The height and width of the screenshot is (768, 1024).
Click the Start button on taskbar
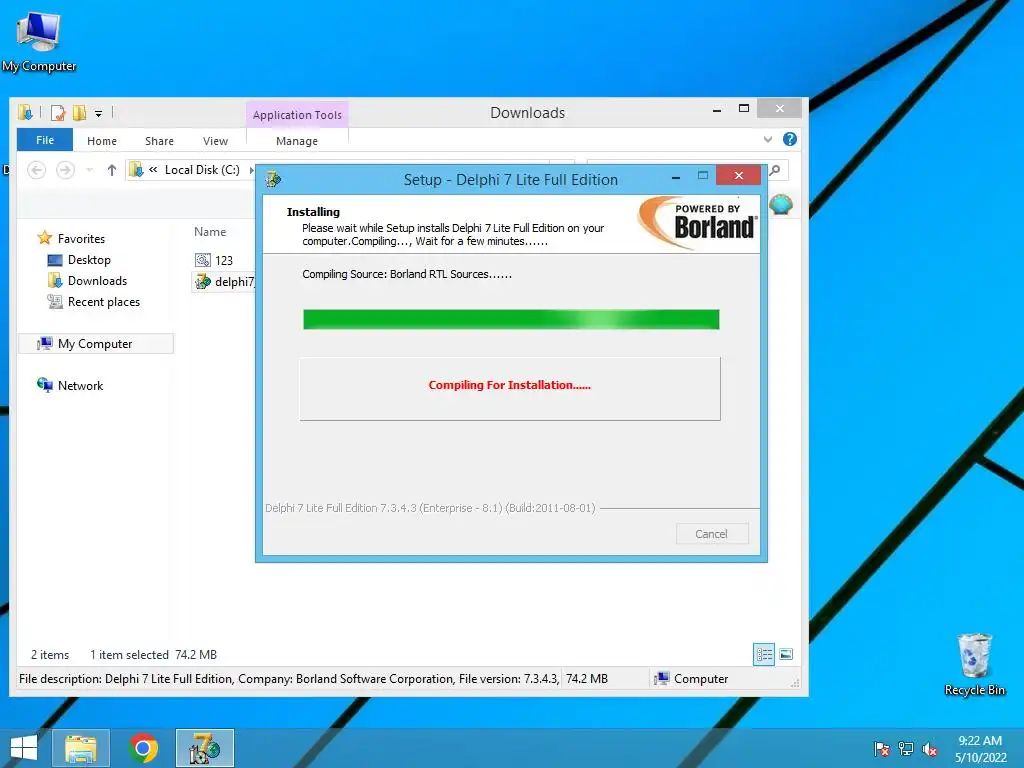pyautogui.click(x=24, y=748)
